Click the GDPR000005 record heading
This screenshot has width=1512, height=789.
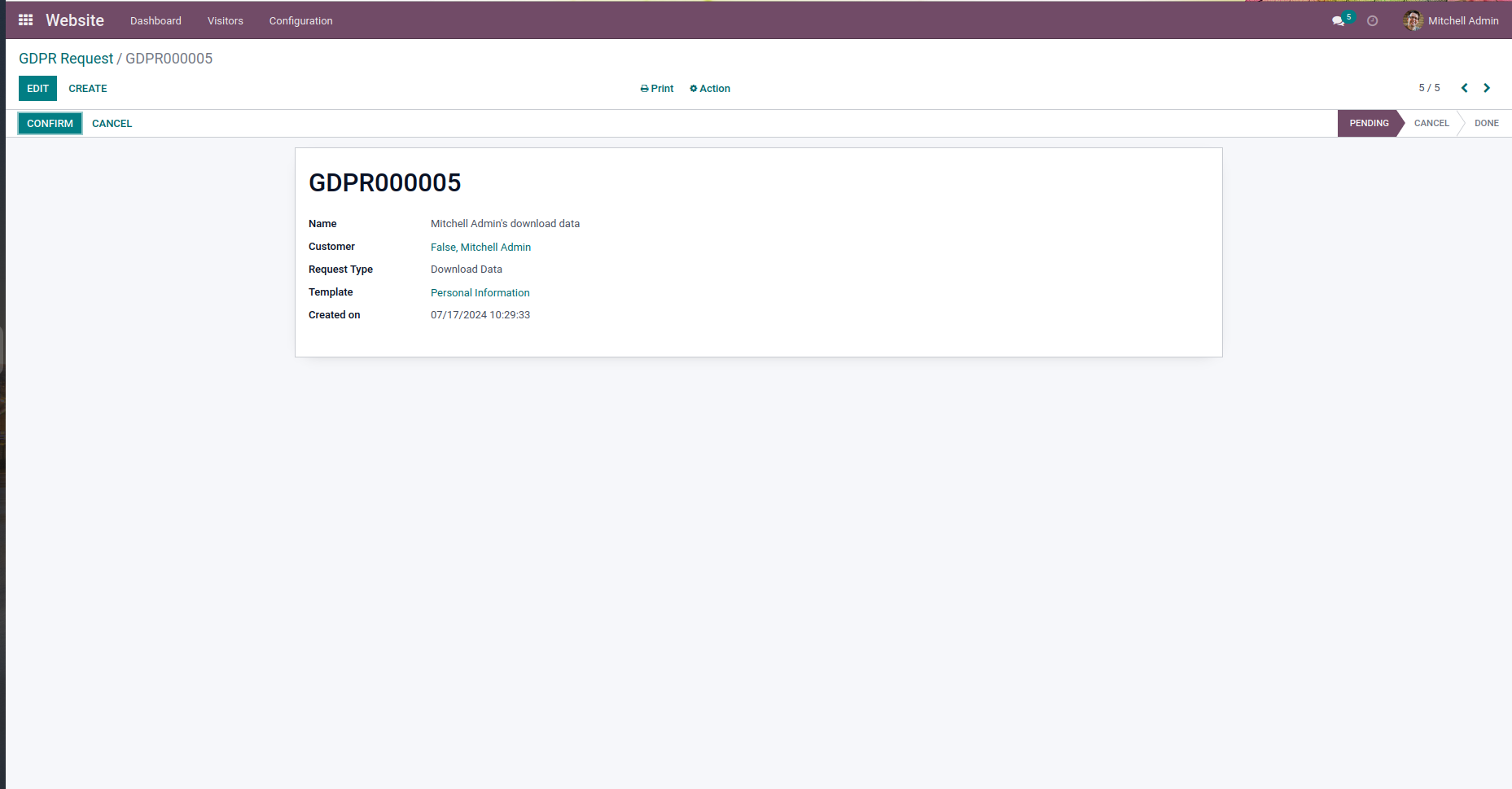coord(384,182)
